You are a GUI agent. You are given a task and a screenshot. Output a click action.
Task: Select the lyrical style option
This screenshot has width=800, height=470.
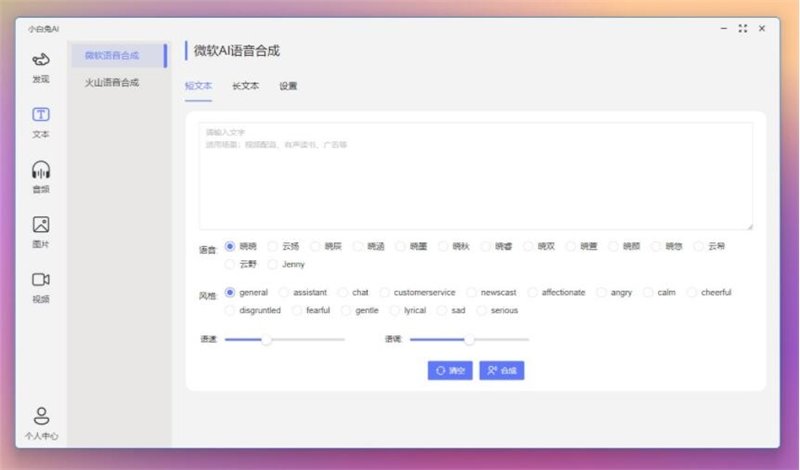coord(394,310)
